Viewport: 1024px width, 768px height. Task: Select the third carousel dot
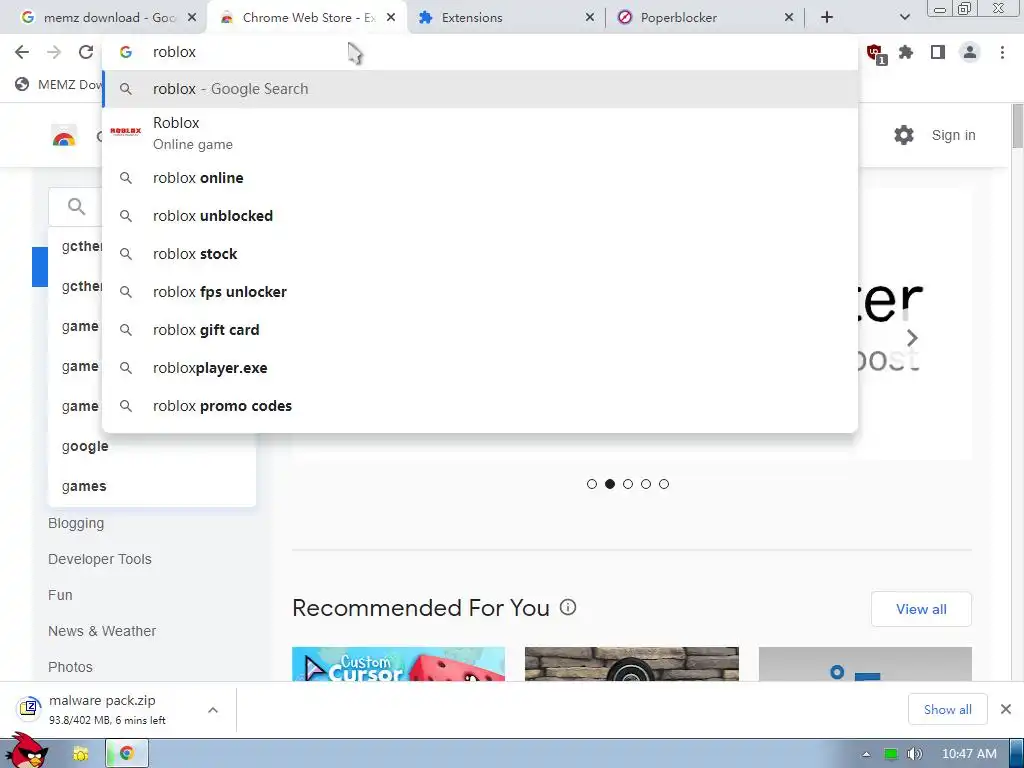[x=628, y=484]
